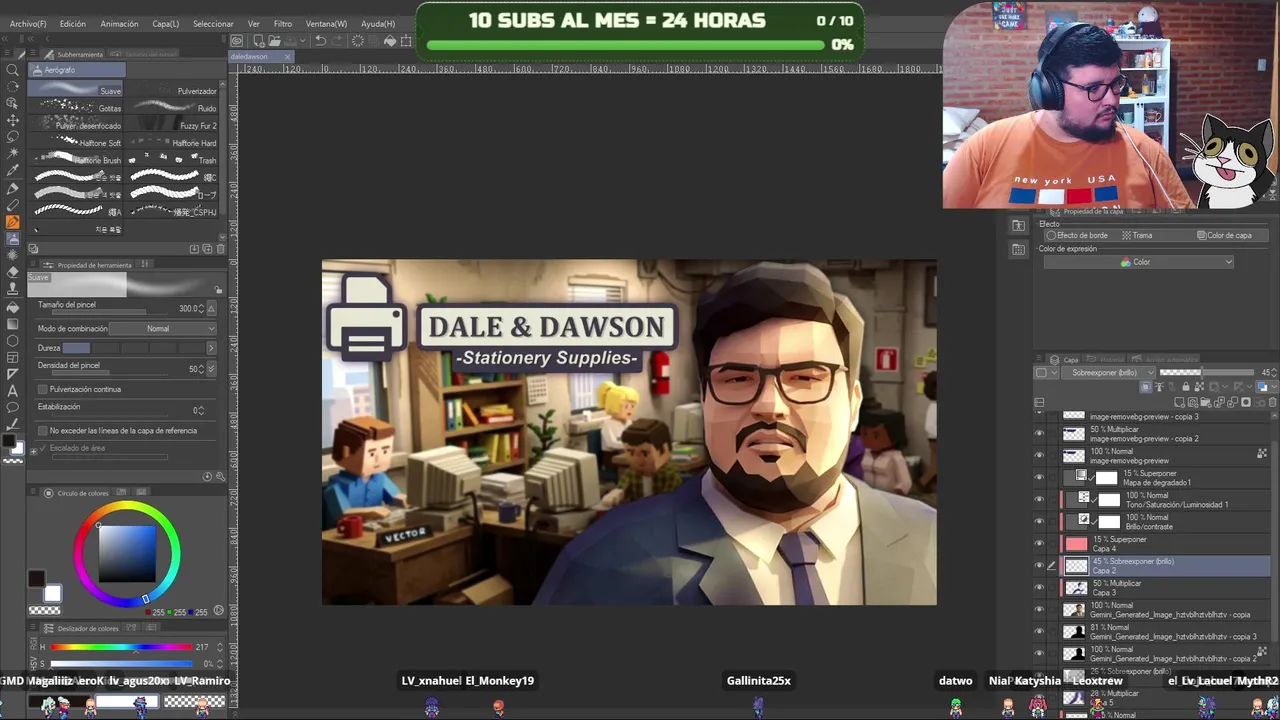Hide the Mapa de degradado1 layer
Screen dimensions: 1280x720
point(1039,478)
